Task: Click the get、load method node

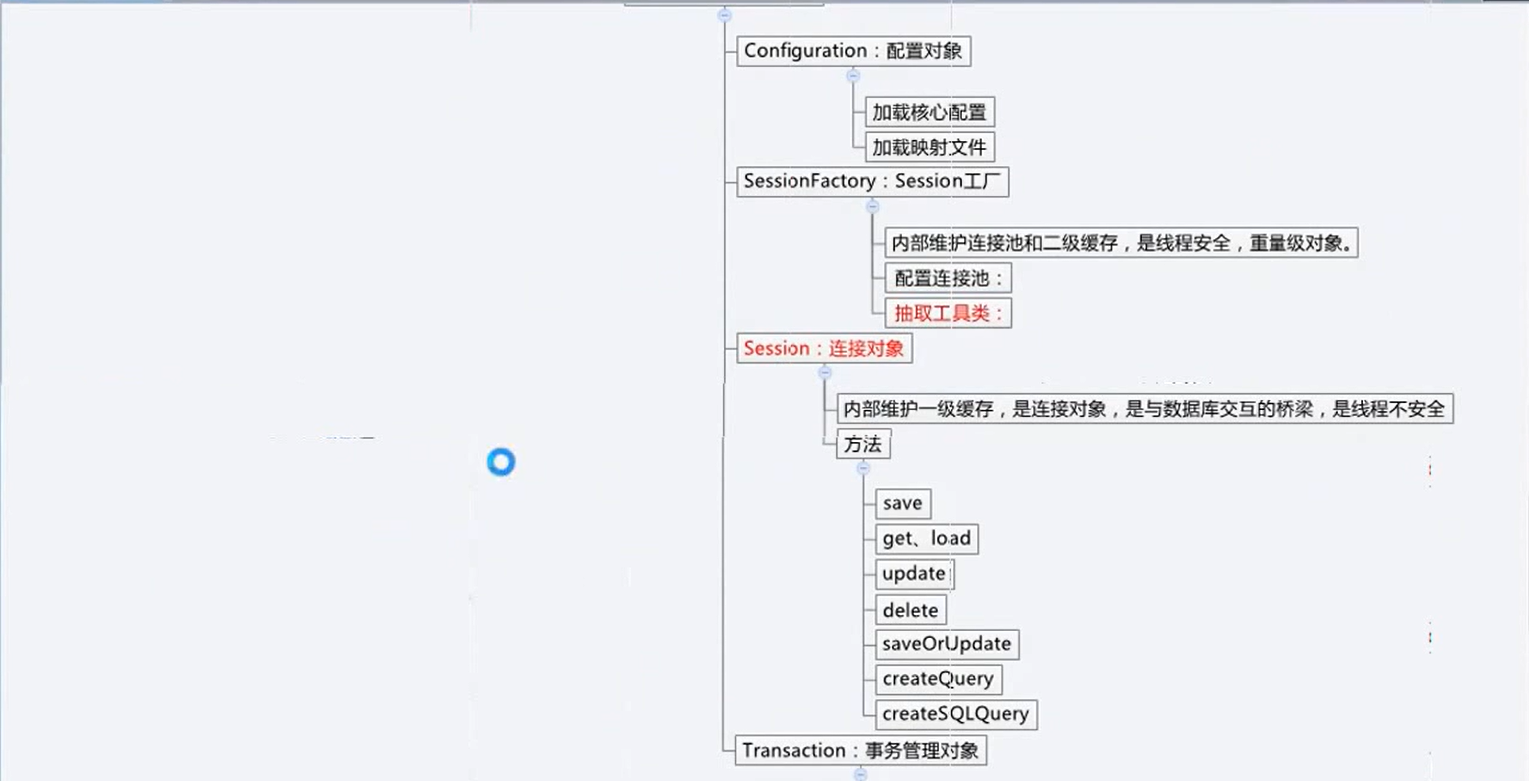Action: coord(926,538)
